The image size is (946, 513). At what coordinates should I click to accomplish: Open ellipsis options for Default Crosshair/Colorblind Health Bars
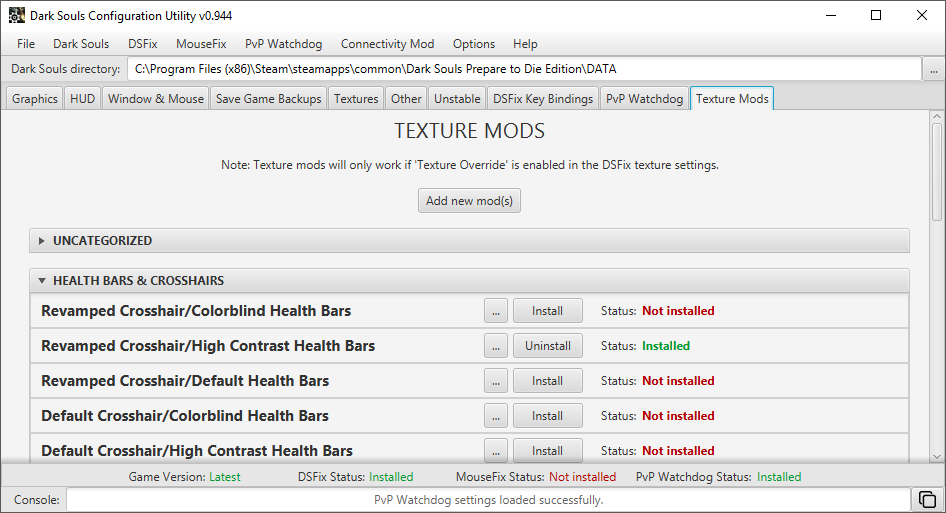tap(496, 416)
